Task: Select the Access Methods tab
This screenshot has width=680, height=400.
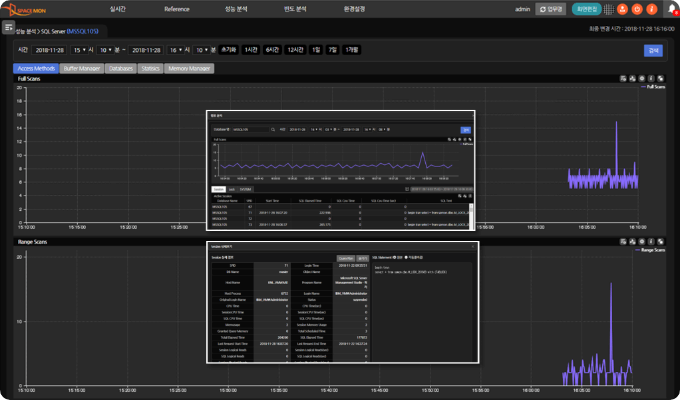Action: click(x=36, y=69)
